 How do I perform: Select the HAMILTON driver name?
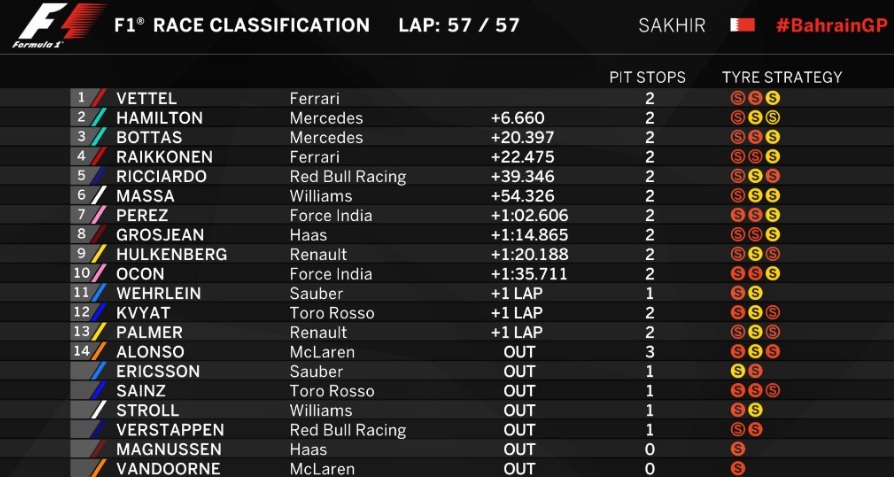click(160, 118)
